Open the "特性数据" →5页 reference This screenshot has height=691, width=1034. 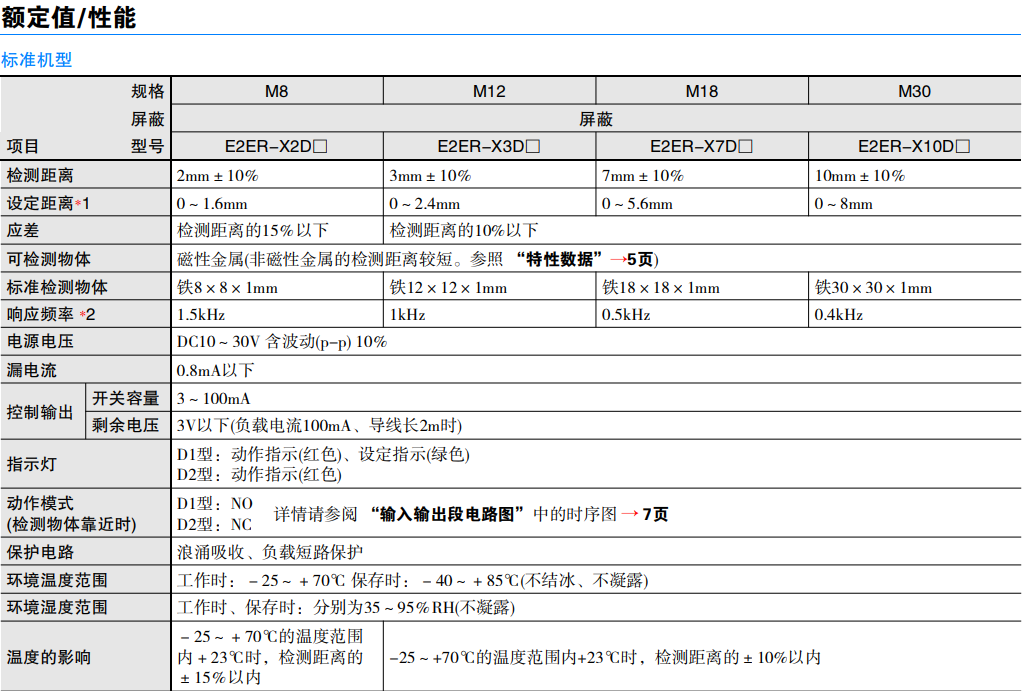(x=587, y=259)
